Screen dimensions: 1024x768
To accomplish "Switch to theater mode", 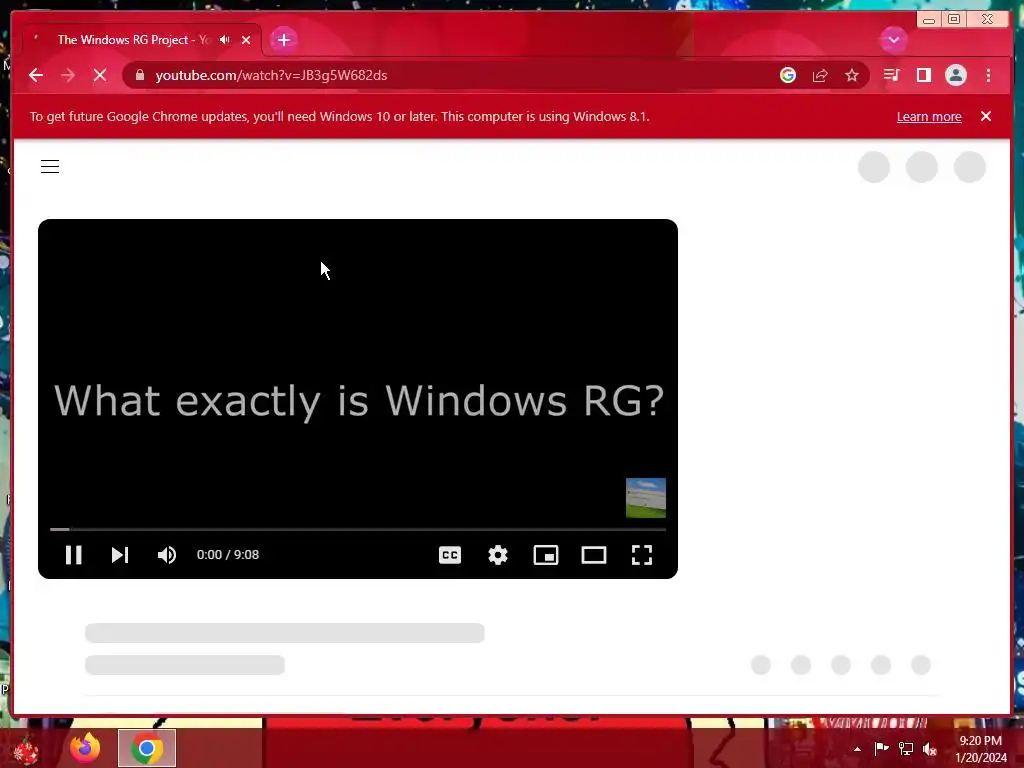I will coord(594,555).
